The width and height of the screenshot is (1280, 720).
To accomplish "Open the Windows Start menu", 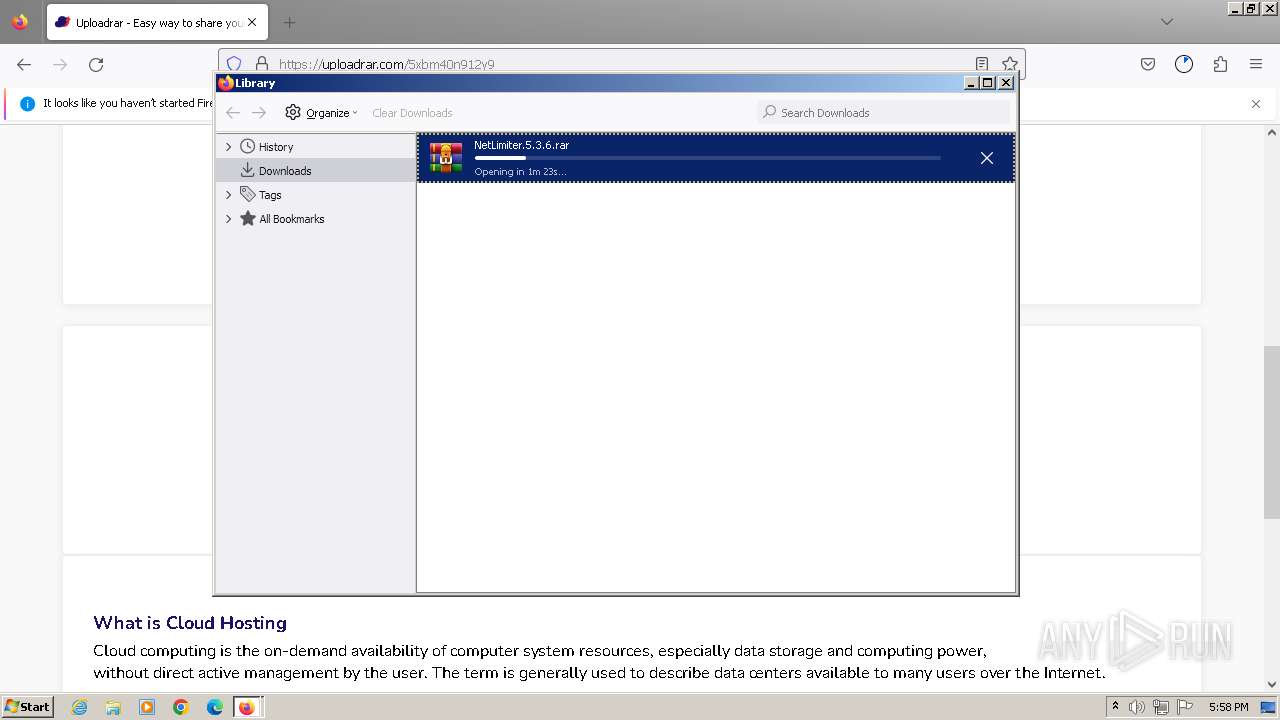I will pos(27,706).
